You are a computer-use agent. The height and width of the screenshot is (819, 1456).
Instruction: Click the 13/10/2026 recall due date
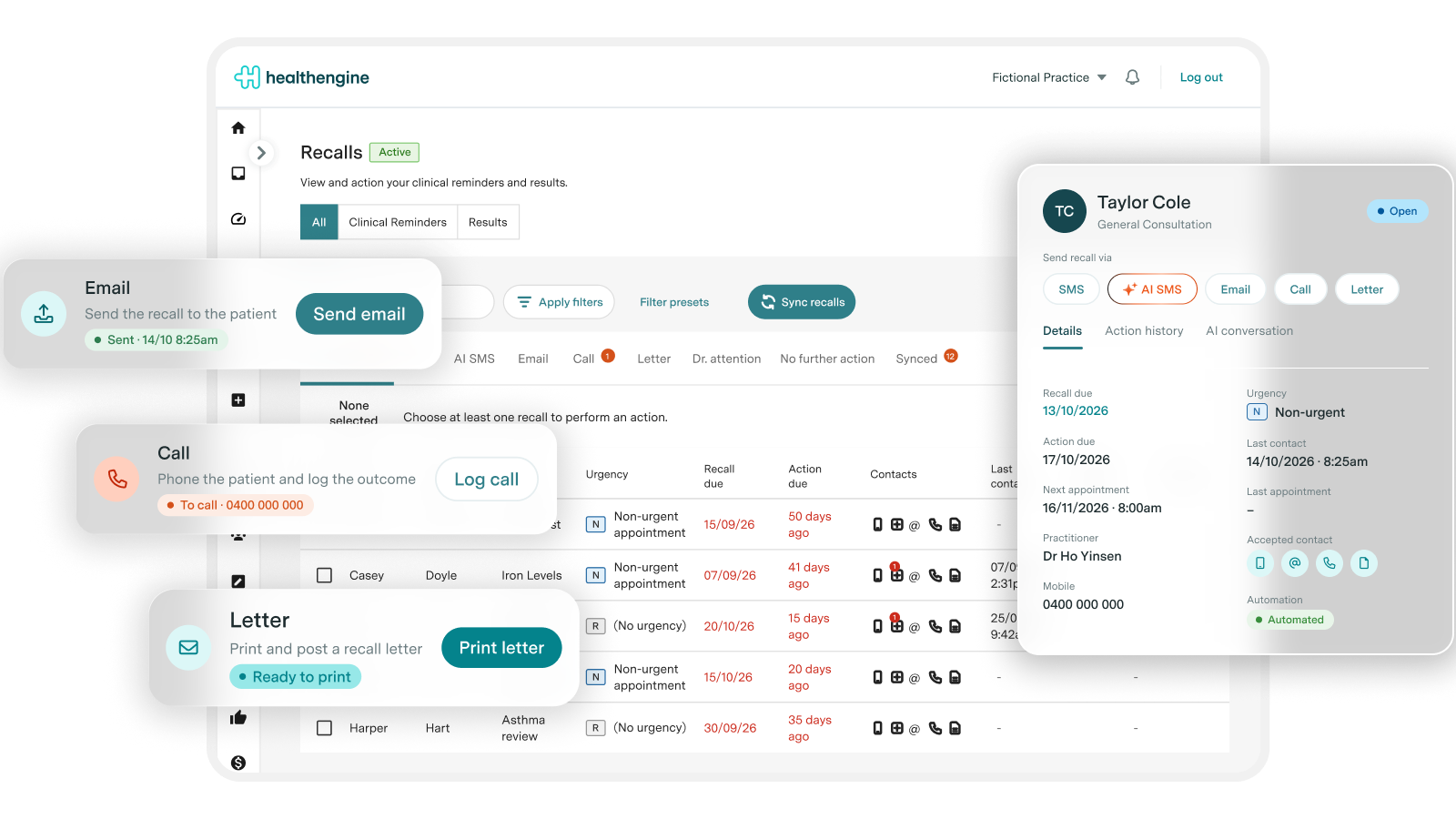click(x=1076, y=411)
